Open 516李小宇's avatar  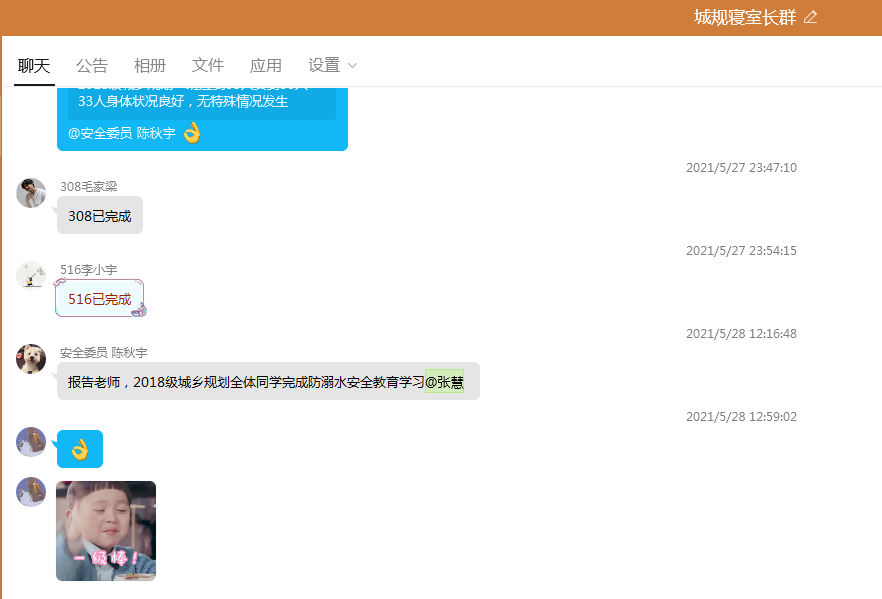pyautogui.click(x=31, y=275)
